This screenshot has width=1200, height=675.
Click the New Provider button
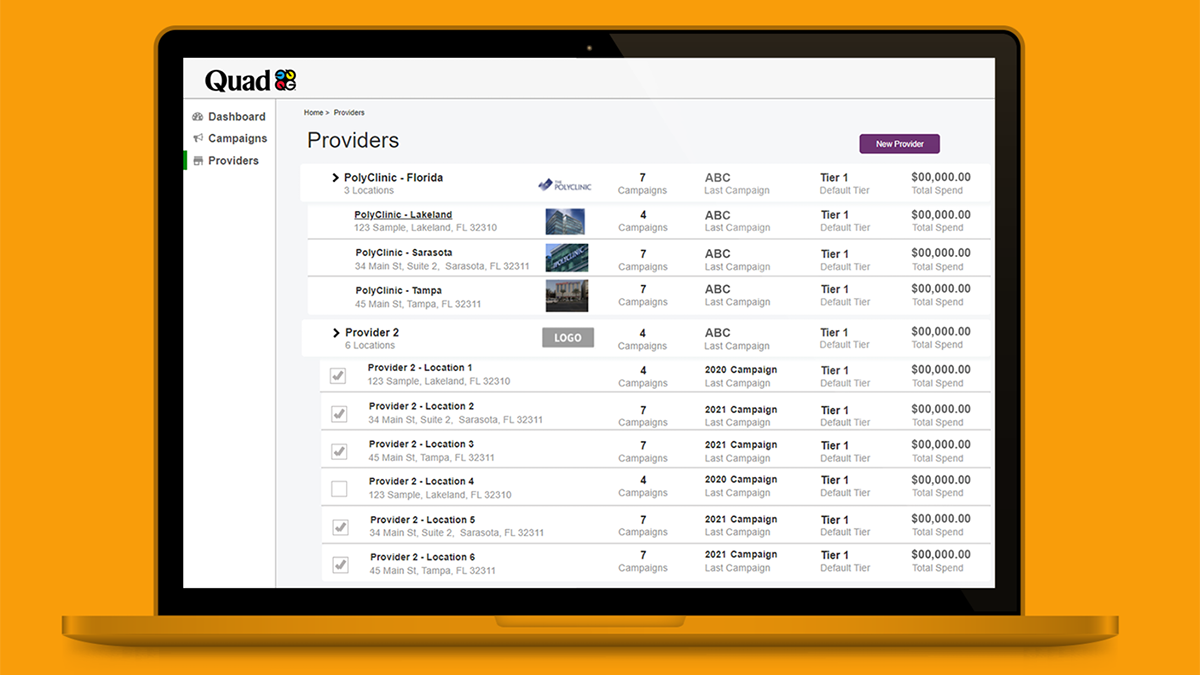[899, 144]
